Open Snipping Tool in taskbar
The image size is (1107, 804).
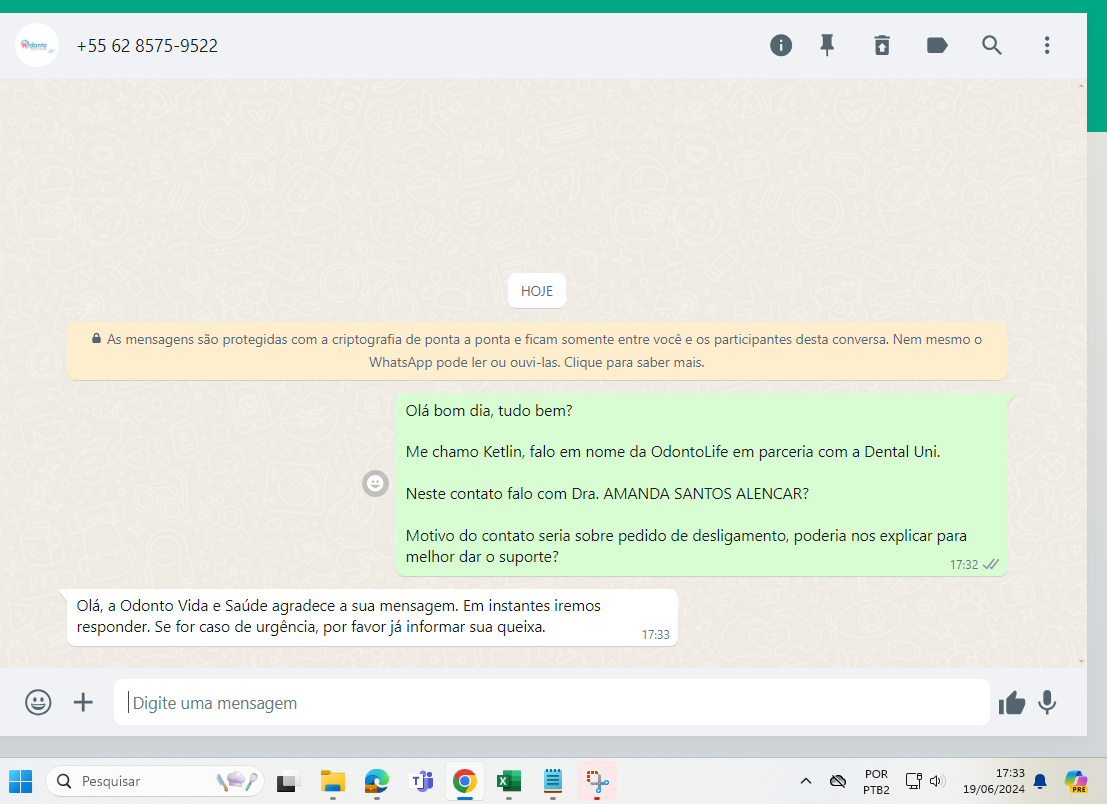597,781
